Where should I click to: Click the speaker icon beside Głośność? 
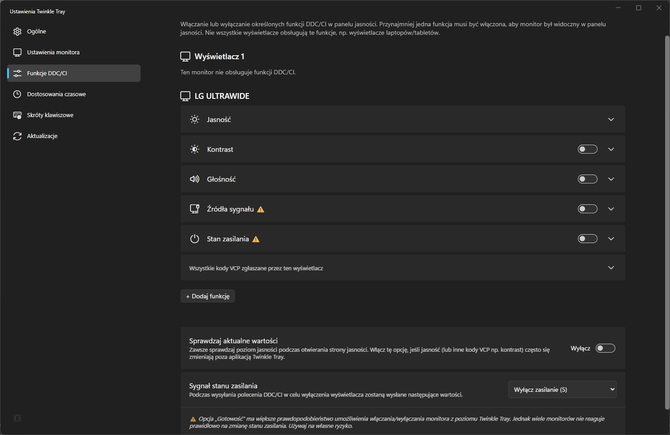coord(195,179)
